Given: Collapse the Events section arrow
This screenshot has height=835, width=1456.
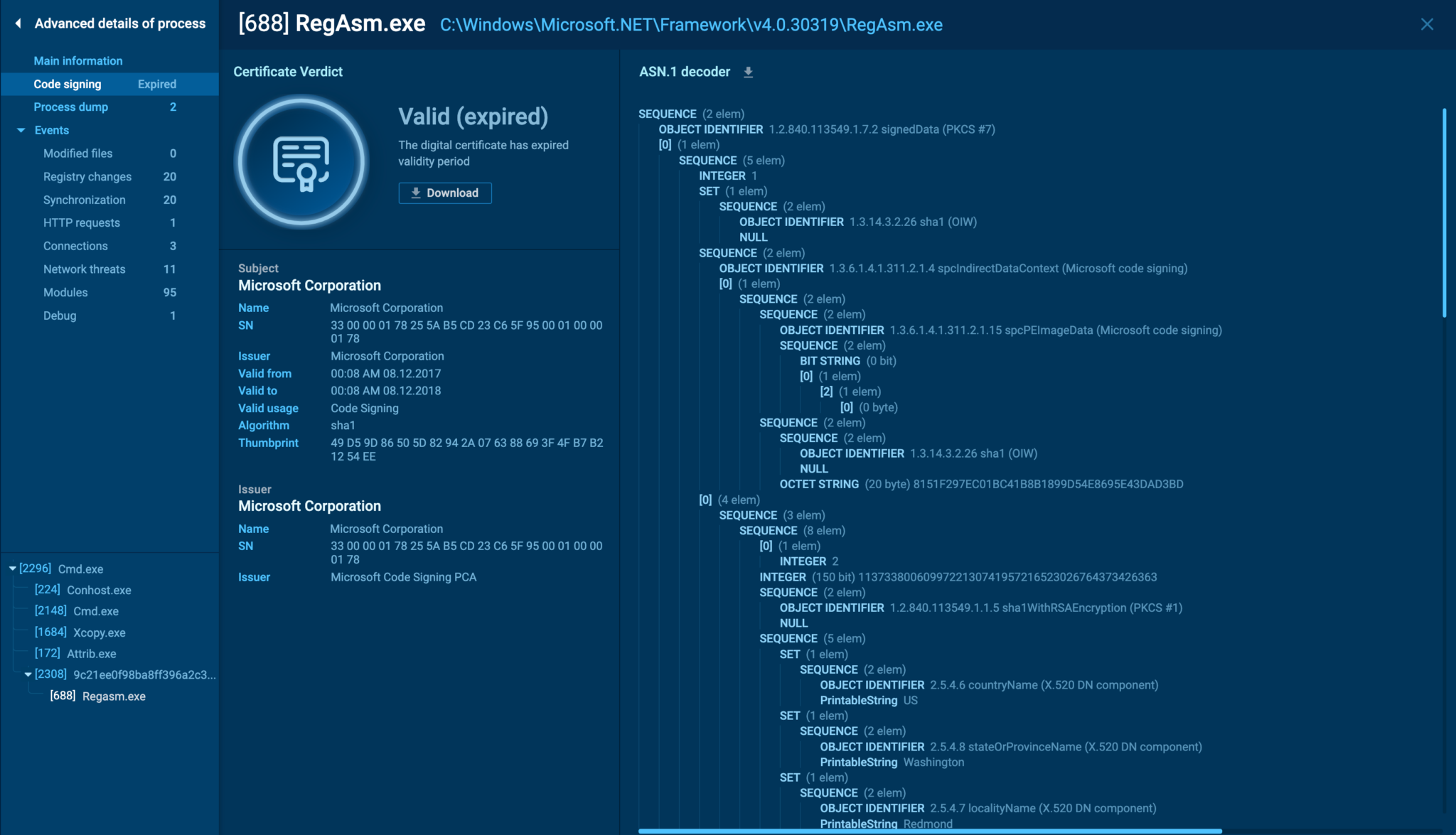Looking at the screenshot, I should click(x=21, y=131).
